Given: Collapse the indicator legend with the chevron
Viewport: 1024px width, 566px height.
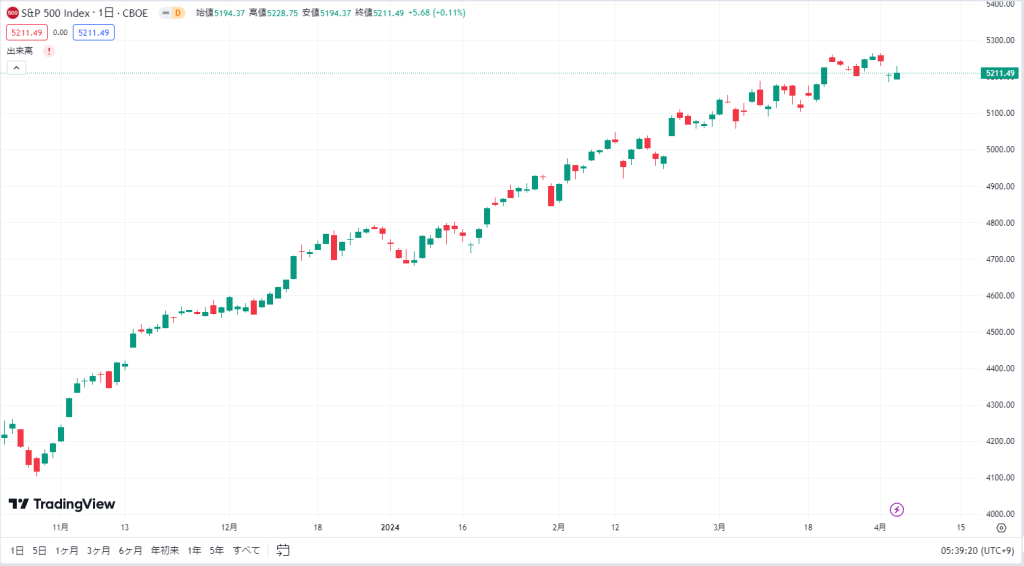Looking at the screenshot, I should (16, 67).
